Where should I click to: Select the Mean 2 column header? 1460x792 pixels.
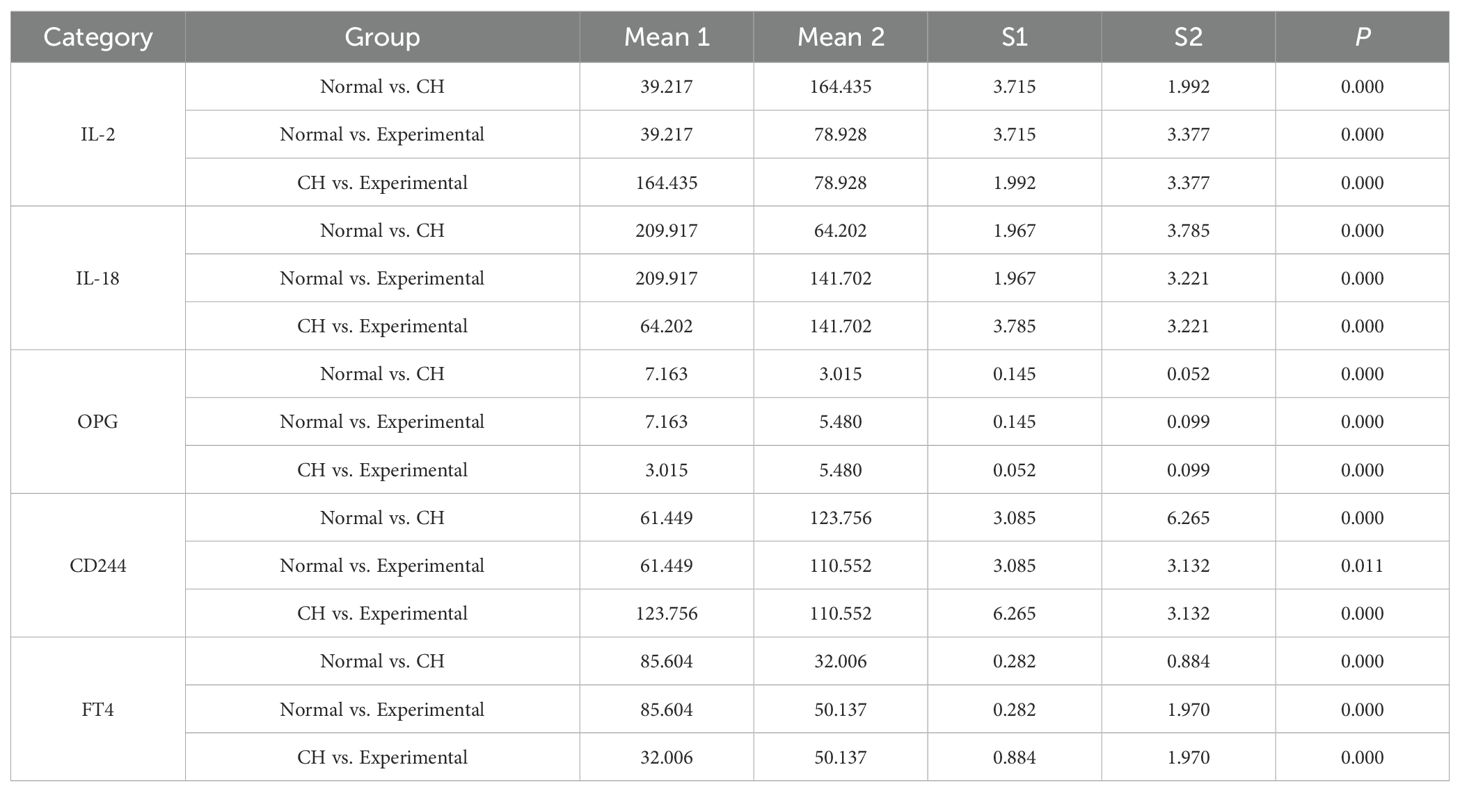(840, 38)
